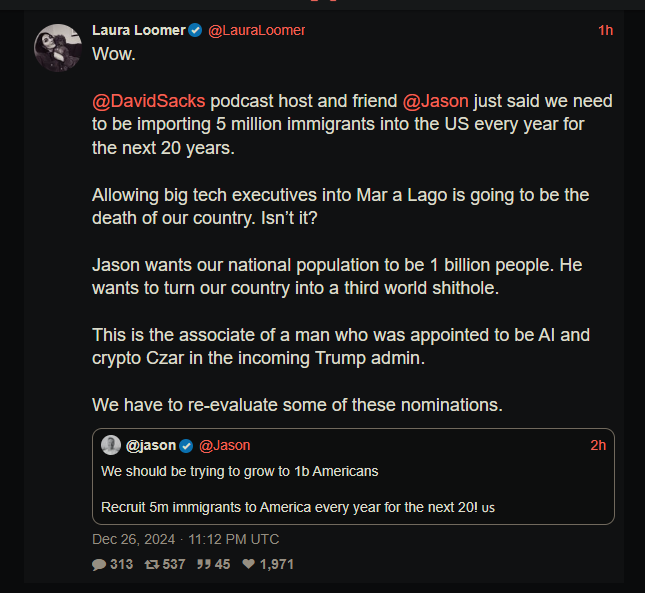Click the 2h timestamp in quoted tweet
645x593 pixels.
598,445
